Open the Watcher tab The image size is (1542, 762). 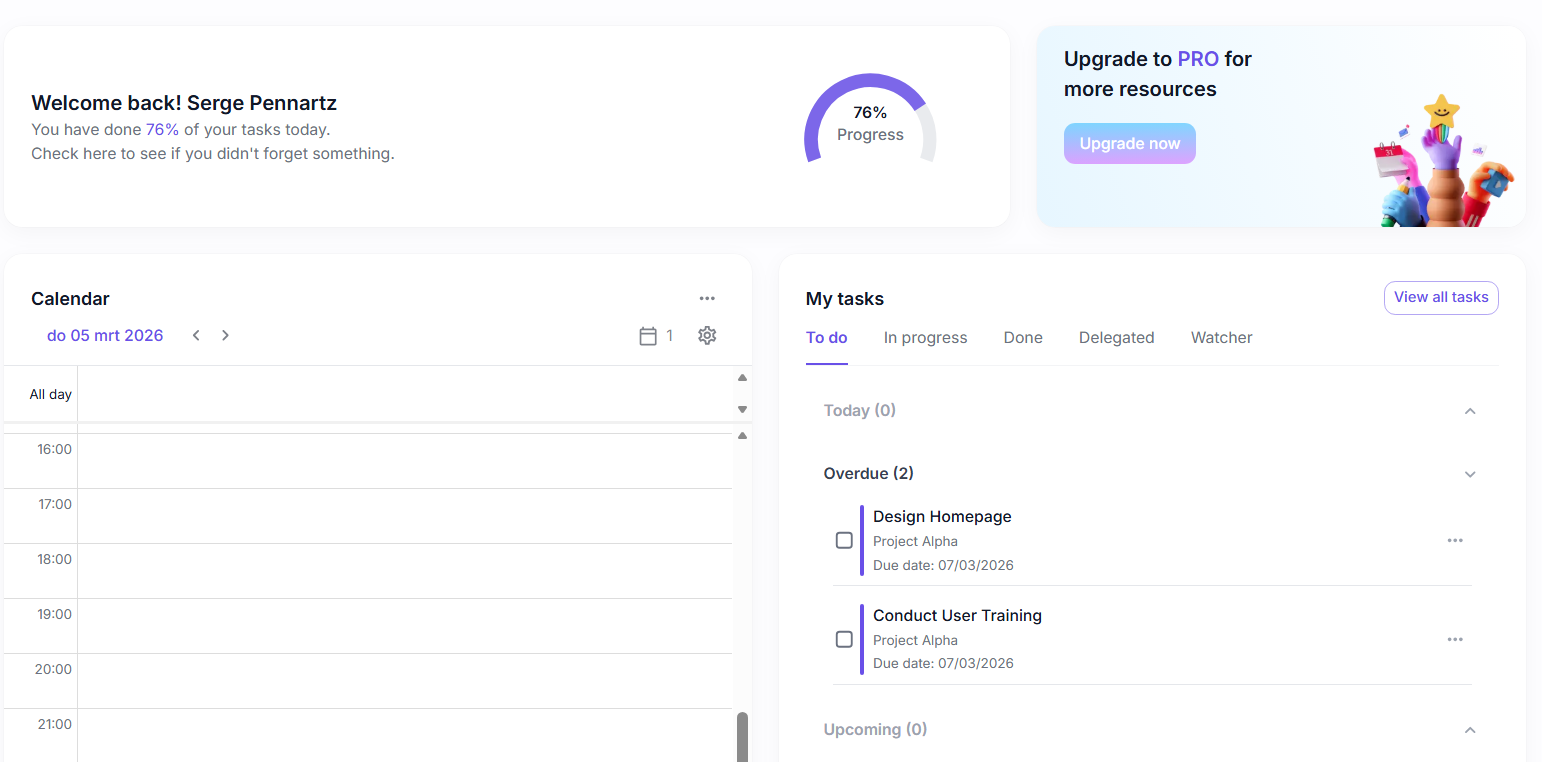click(1221, 338)
